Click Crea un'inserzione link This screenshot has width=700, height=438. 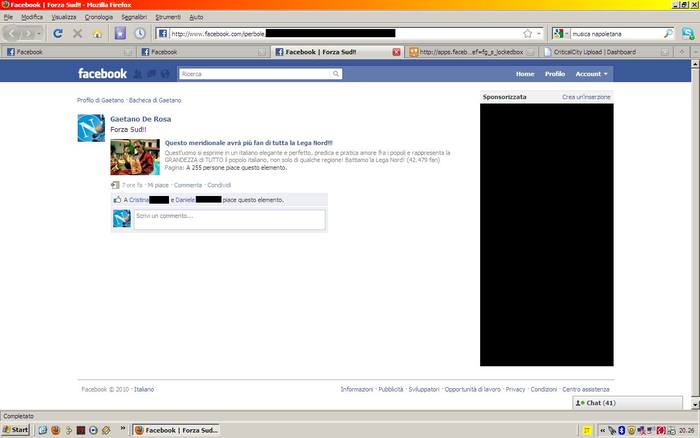tap(586, 97)
